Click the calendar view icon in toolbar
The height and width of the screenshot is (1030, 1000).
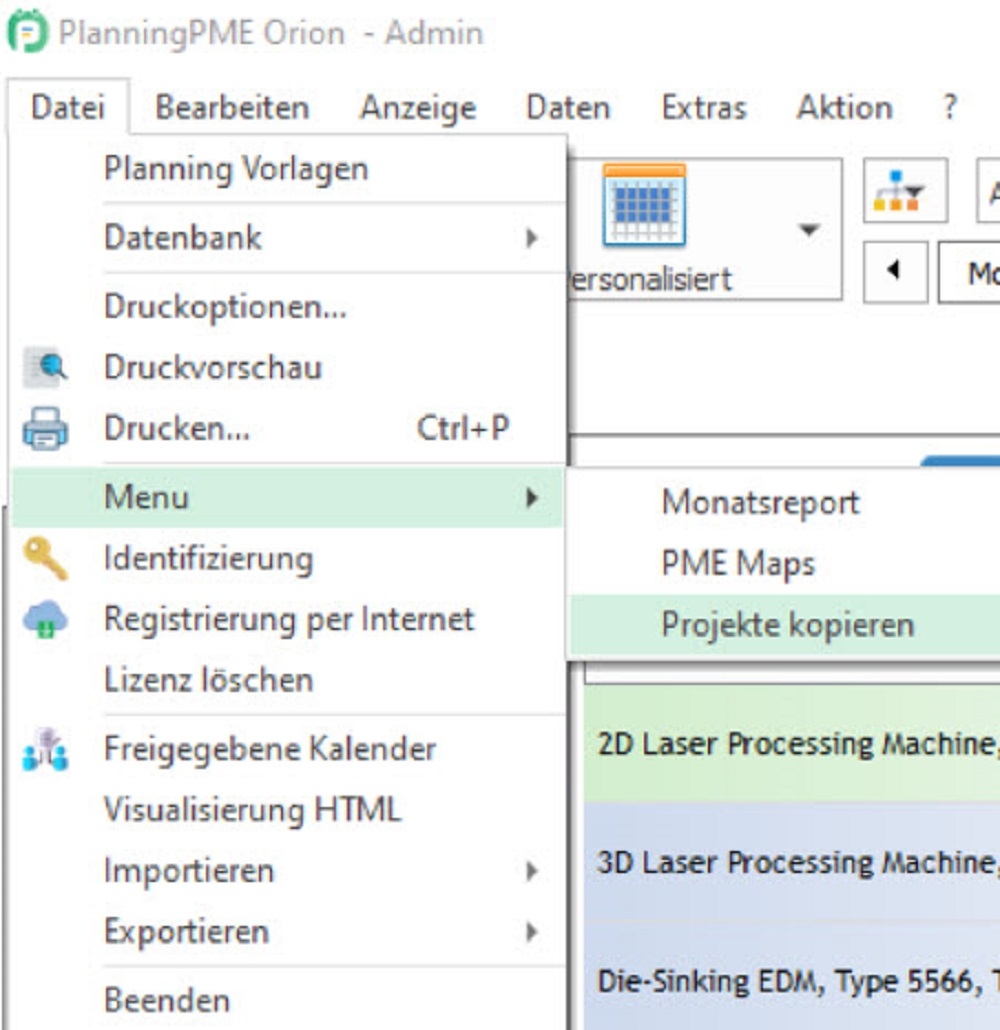[x=644, y=205]
